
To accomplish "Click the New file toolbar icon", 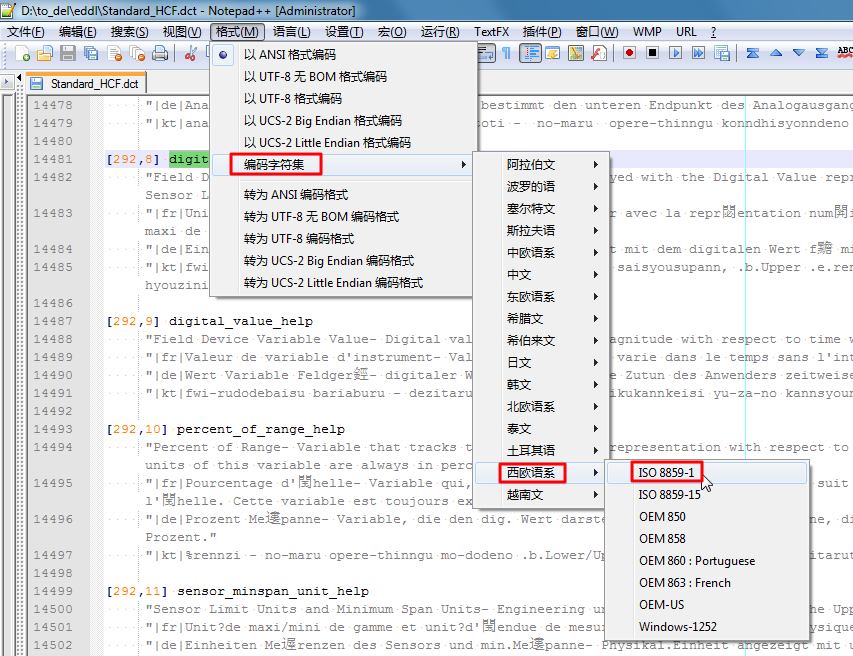I will [x=24, y=53].
